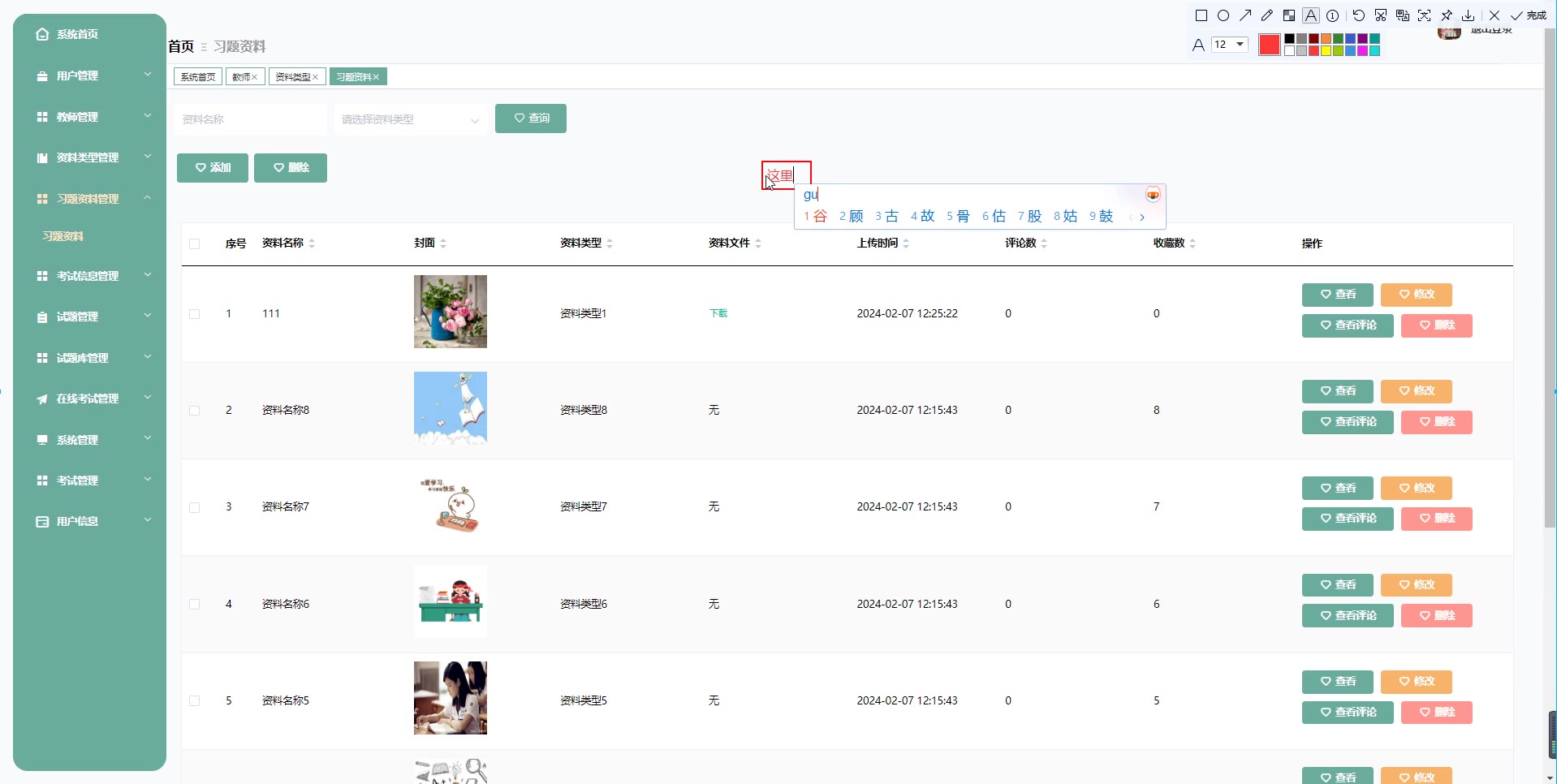Screen dimensions: 1557x784
Task: Click the translate screenshot icon
Action: point(1403,15)
